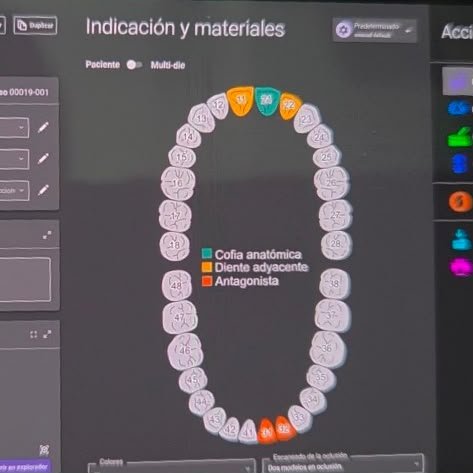Open the Colores dropdown

coord(172,467)
